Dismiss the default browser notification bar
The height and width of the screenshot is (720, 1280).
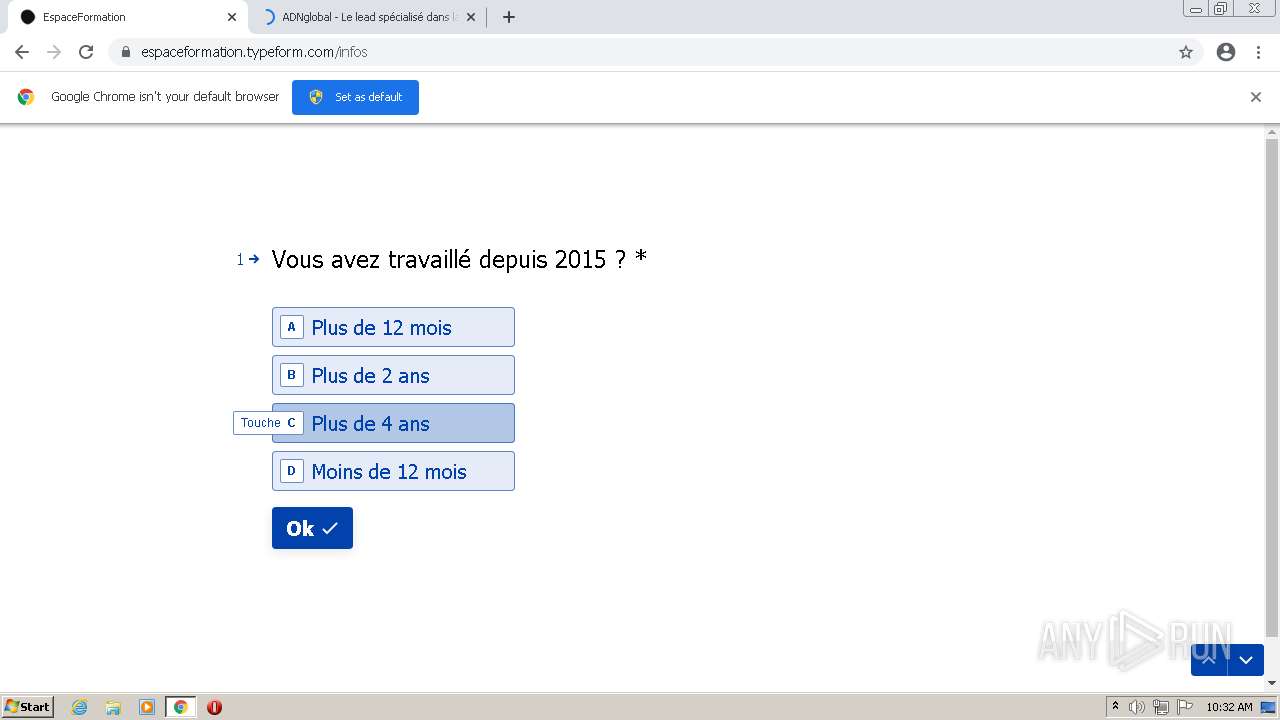[1256, 97]
